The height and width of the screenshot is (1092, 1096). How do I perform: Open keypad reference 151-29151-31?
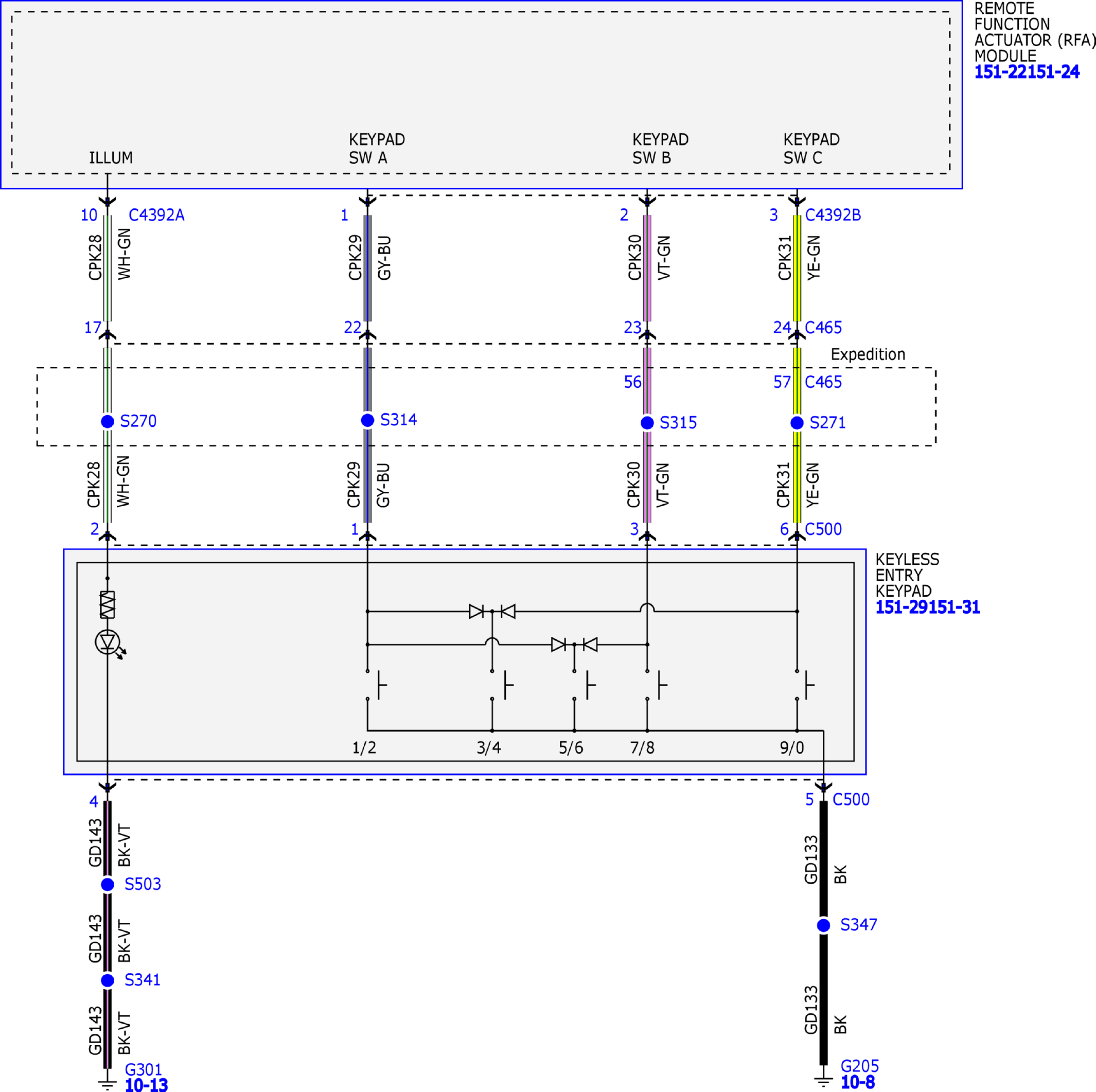(x=928, y=607)
